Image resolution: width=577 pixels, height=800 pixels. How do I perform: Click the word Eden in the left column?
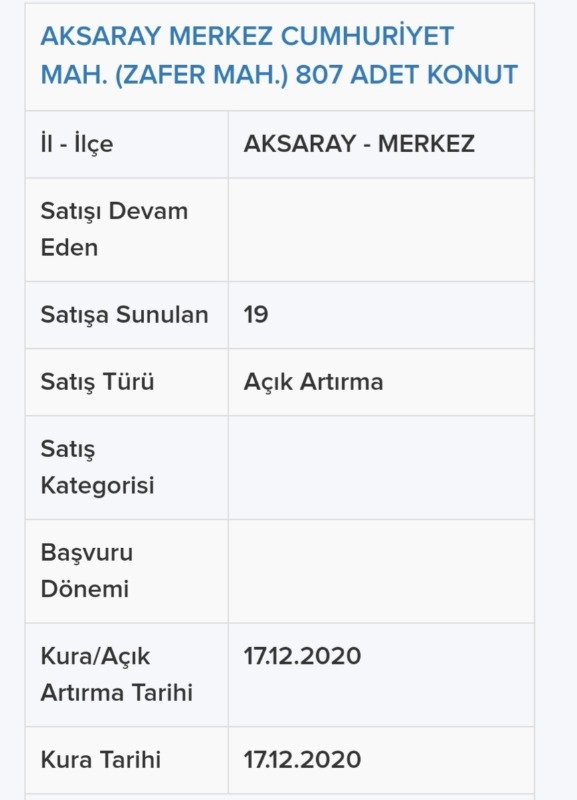coord(69,247)
